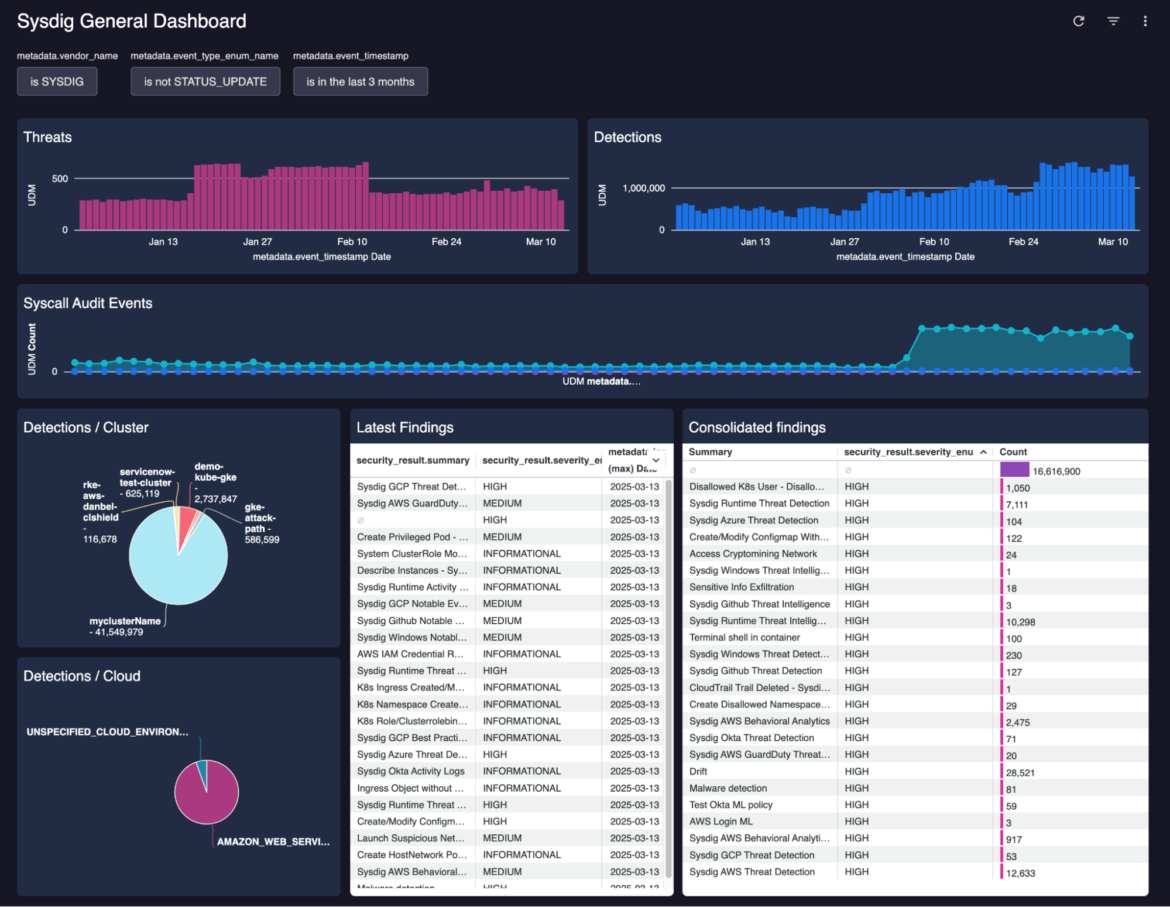This screenshot has height=907, width=1170.
Task: Click the 'Sysdig AWS Threat Detection' summary
Action: point(751,872)
